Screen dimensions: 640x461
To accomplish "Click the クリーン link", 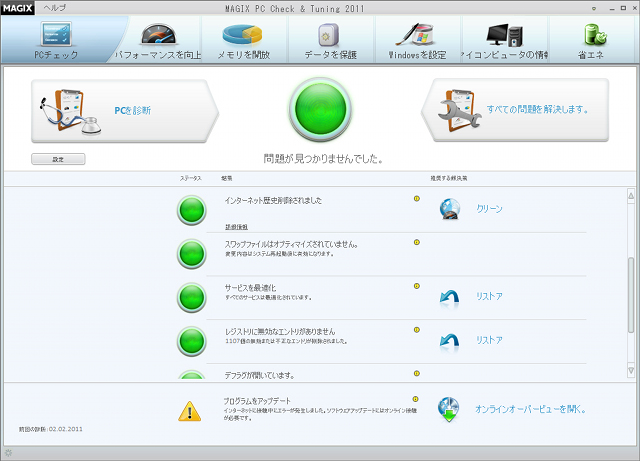I will coord(489,209).
